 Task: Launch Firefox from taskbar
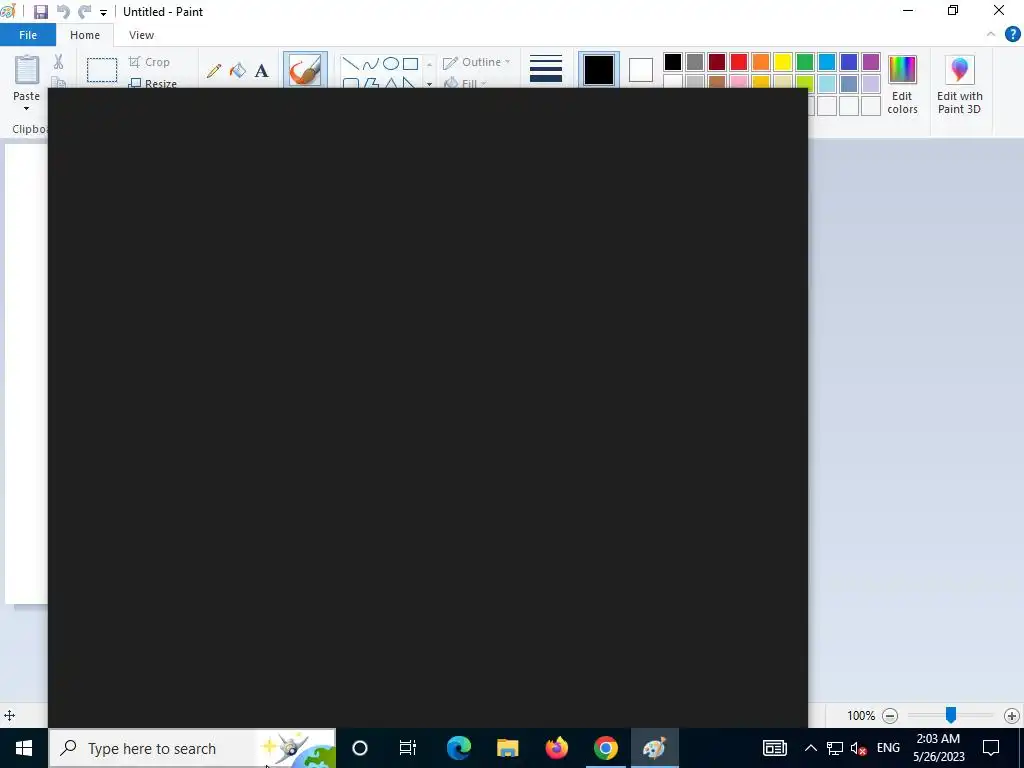(556, 748)
